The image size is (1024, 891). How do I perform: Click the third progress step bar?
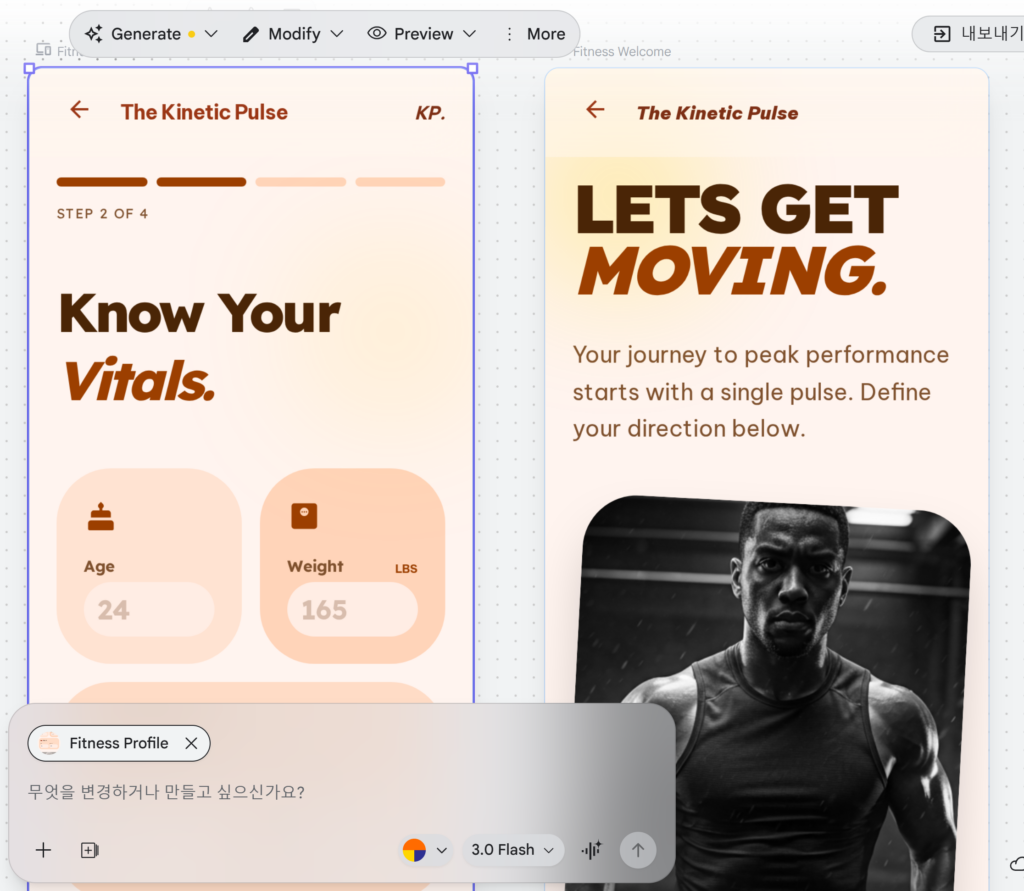pos(301,182)
